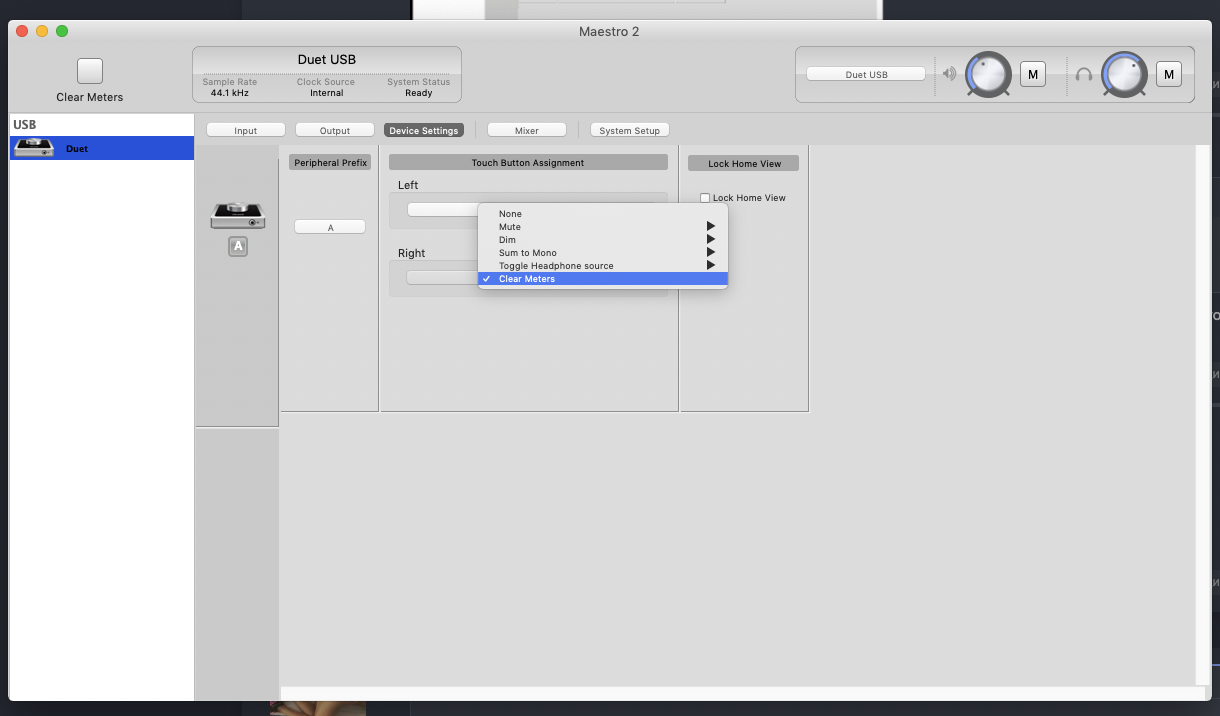Mute the headphone output with M button

(x=1169, y=74)
